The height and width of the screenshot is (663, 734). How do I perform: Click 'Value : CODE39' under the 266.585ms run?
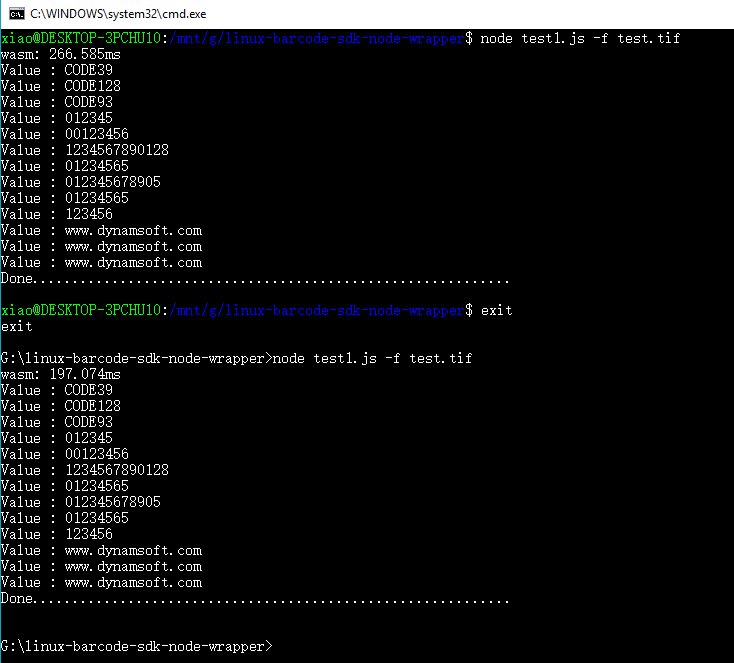coord(56,70)
